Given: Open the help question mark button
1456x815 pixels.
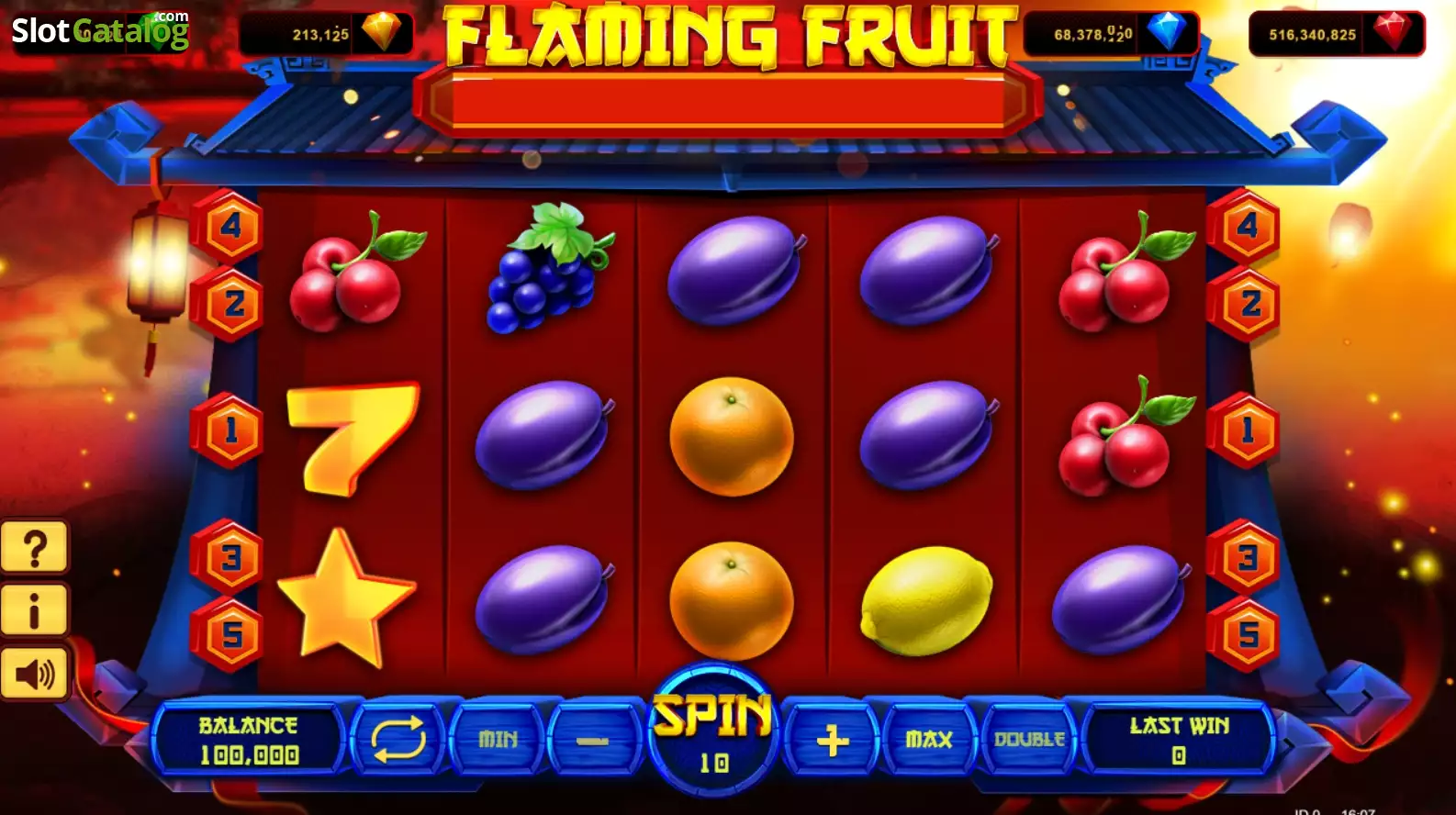Looking at the screenshot, I should click(35, 549).
